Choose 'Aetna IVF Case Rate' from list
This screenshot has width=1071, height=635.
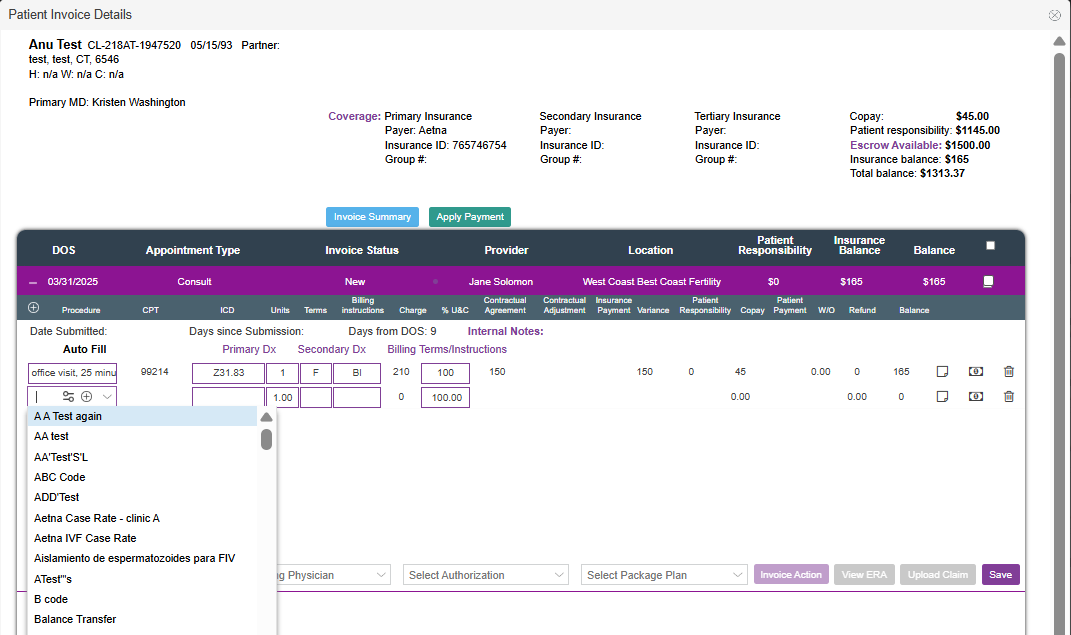coord(85,538)
